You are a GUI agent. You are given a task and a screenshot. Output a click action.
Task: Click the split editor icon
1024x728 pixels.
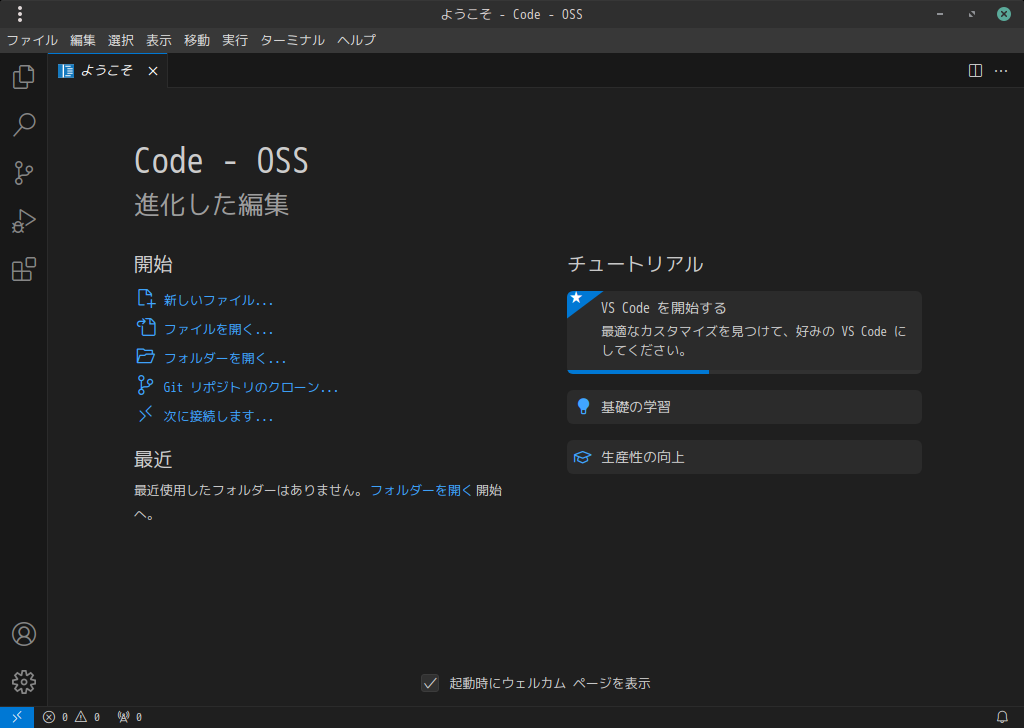pos(975,71)
